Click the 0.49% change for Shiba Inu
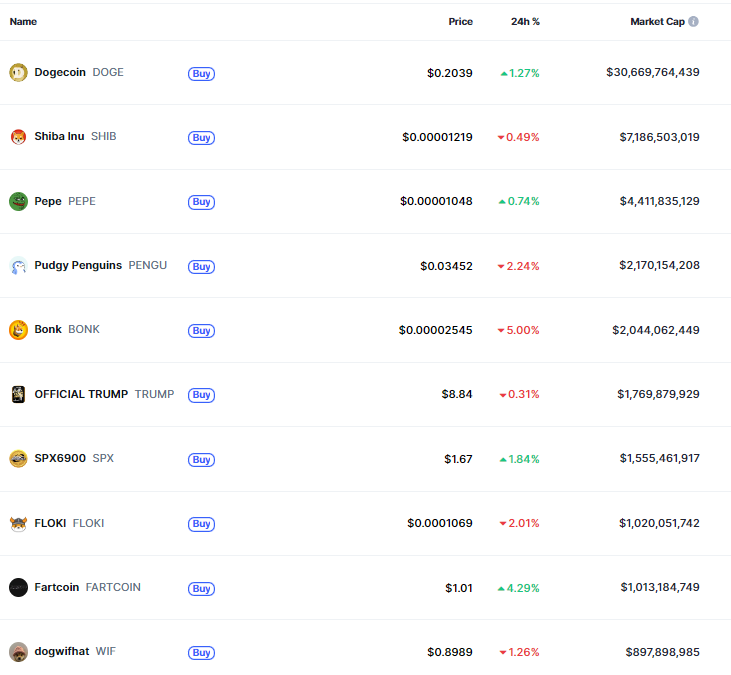This screenshot has height=675, width=731. 518,138
